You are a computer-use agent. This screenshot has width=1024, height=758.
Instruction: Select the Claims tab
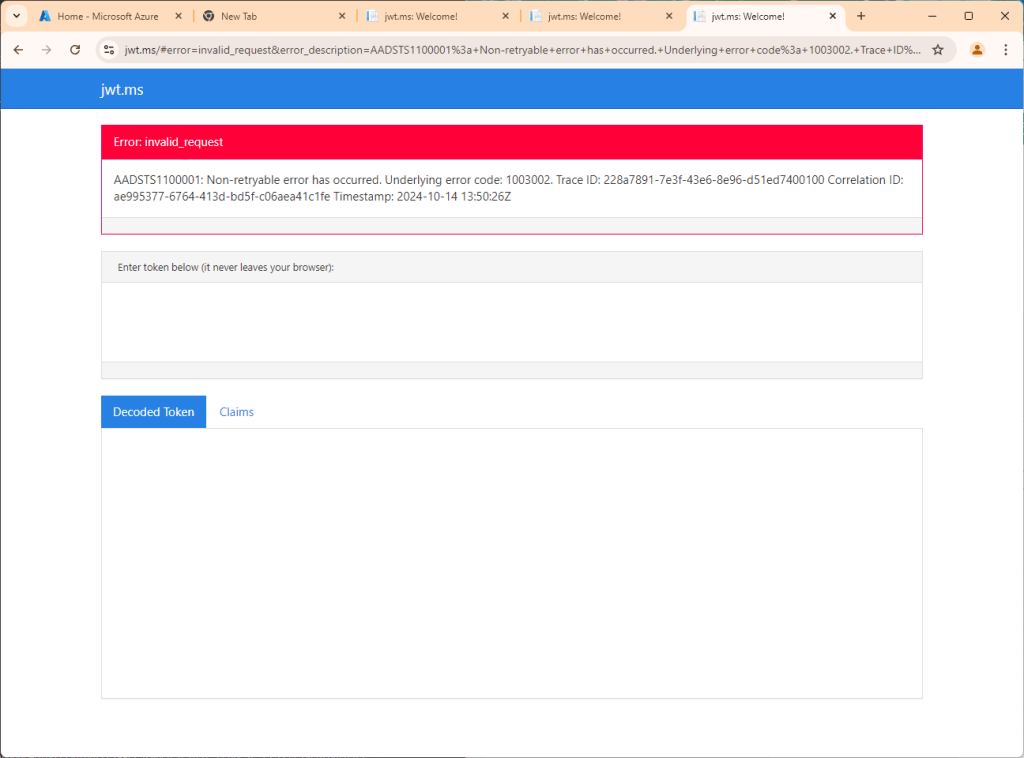236,412
